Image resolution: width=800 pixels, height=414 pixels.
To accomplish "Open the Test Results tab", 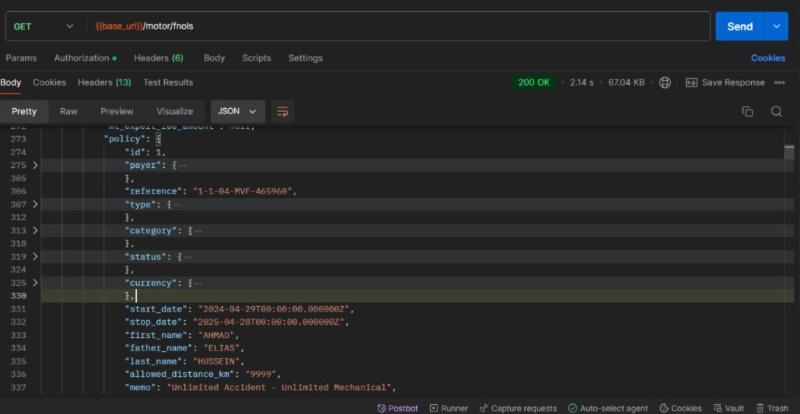I will (168, 82).
